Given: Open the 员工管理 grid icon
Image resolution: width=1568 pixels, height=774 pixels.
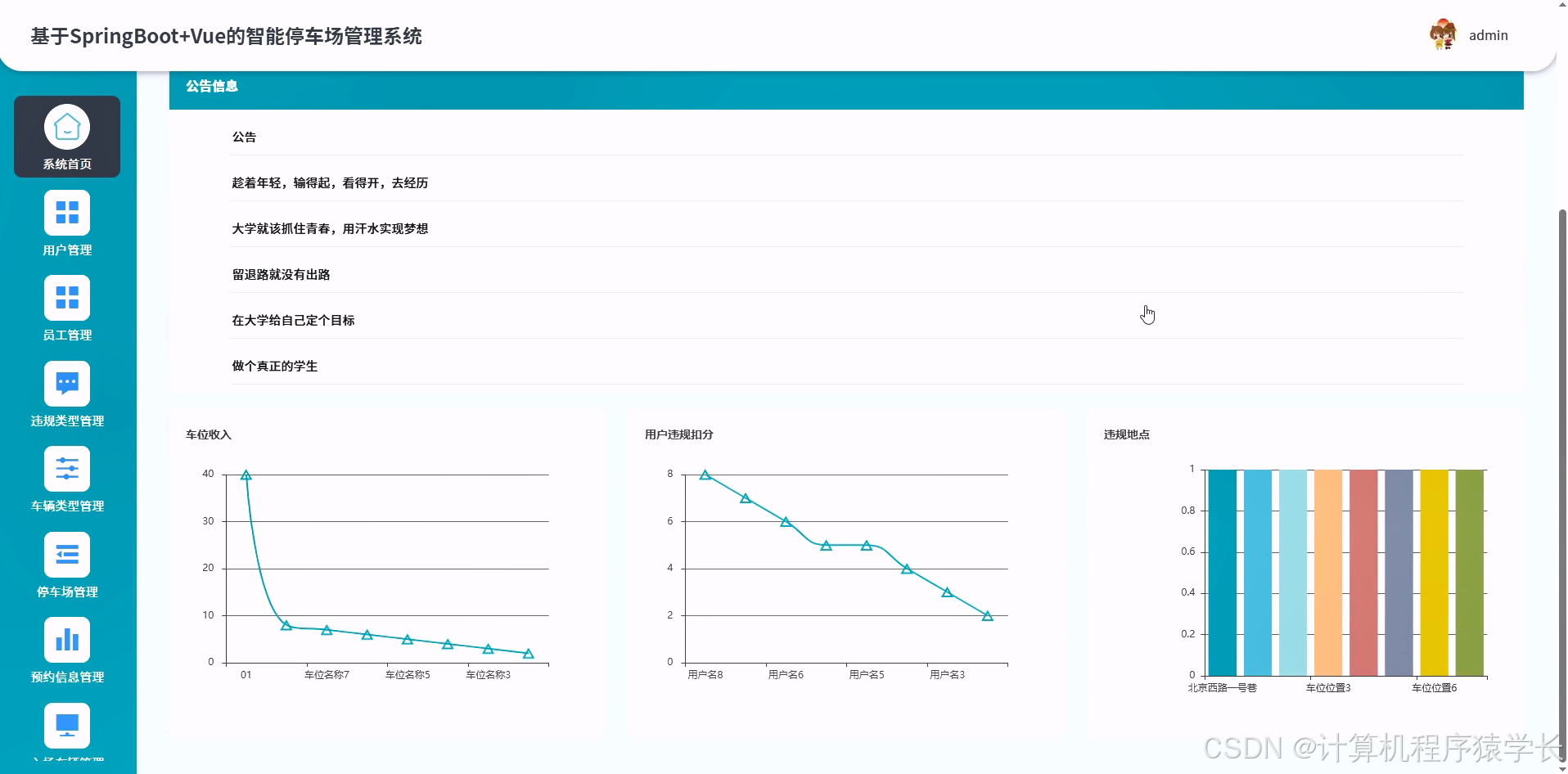Looking at the screenshot, I should (67, 298).
